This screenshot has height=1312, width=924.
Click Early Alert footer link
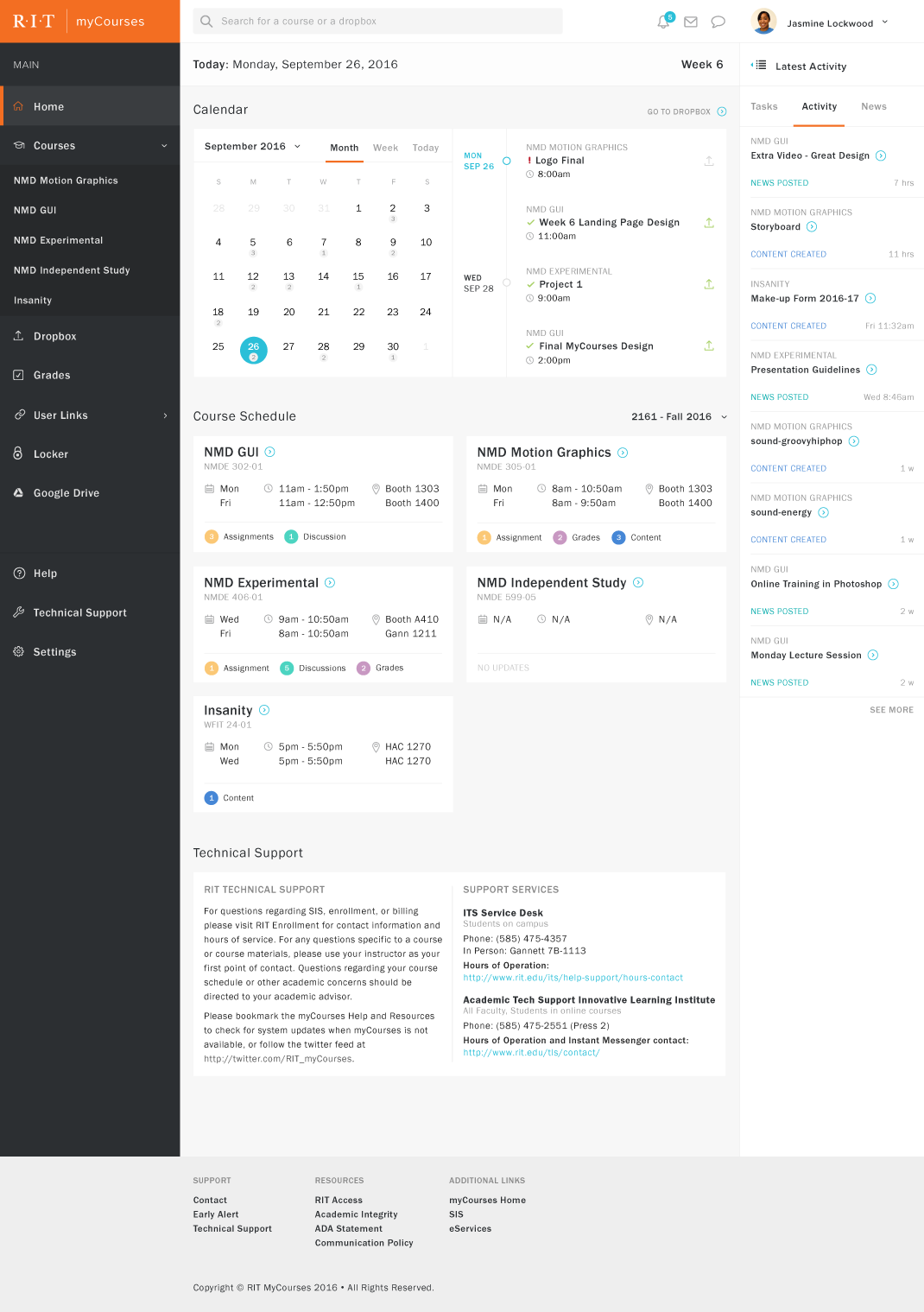(216, 1214)
